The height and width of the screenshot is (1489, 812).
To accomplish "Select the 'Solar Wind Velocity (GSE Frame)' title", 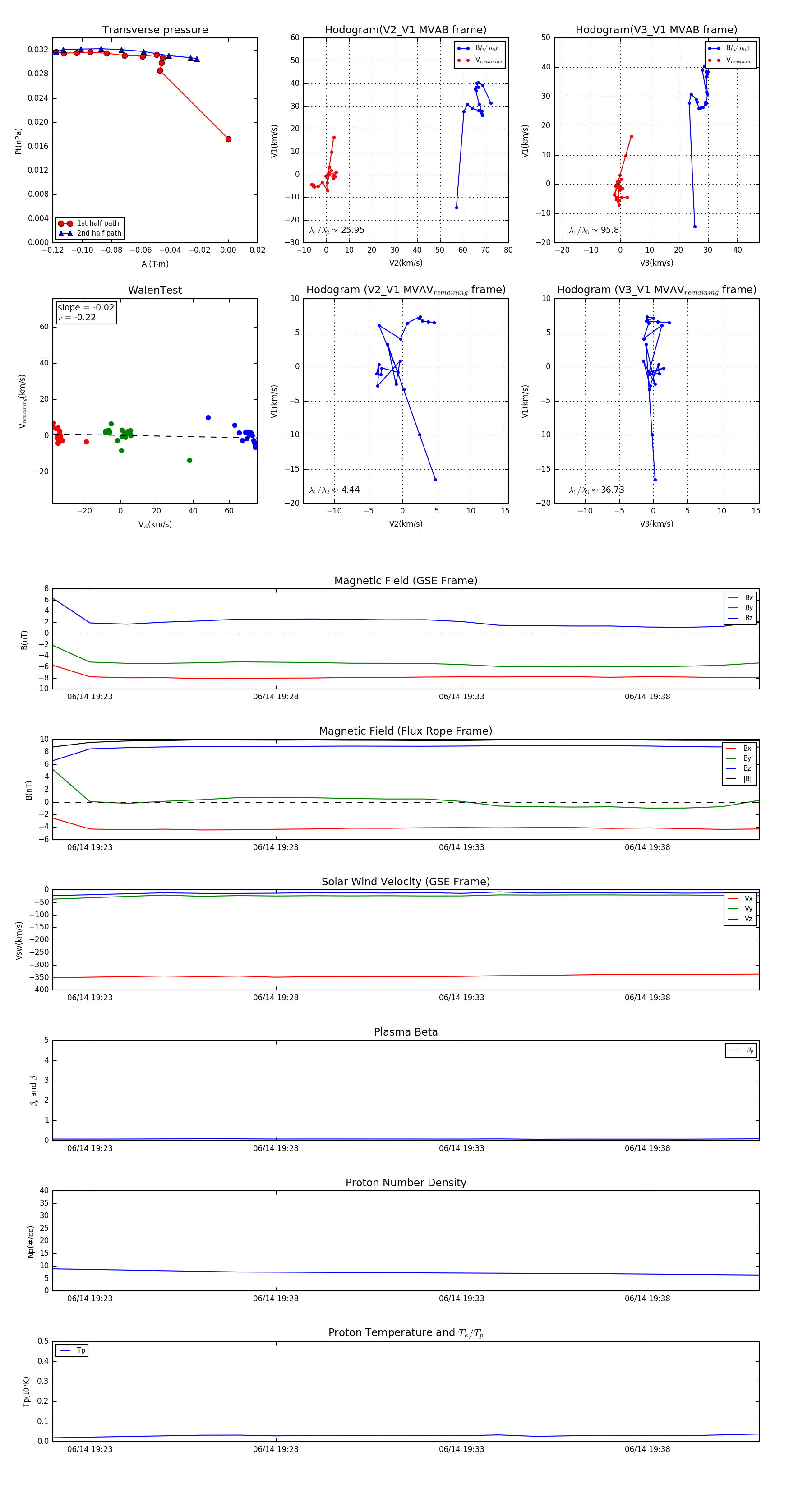I will pyautogui.click(x=406, y=882).
